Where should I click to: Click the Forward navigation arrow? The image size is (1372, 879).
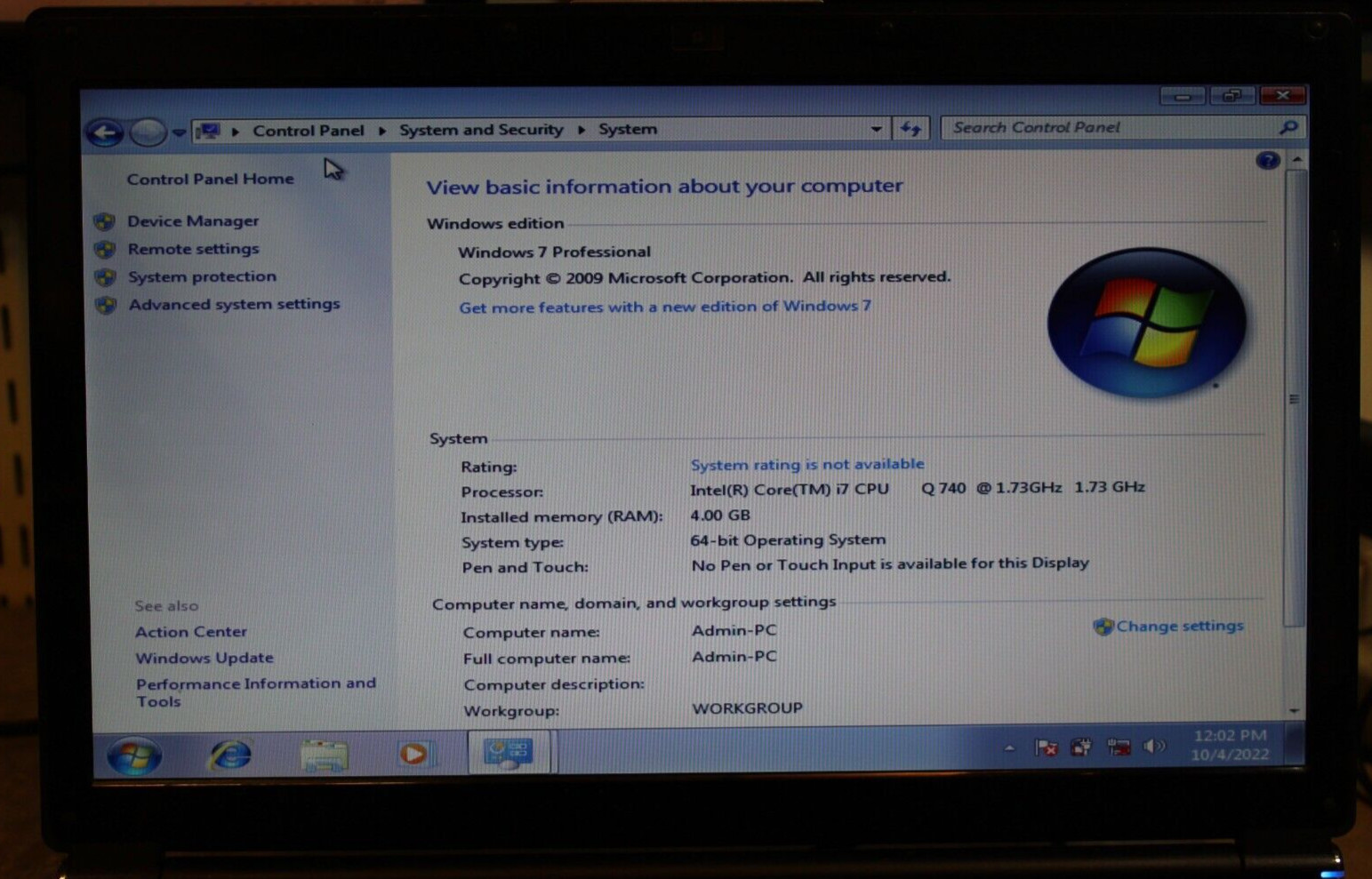pos(148,132)
